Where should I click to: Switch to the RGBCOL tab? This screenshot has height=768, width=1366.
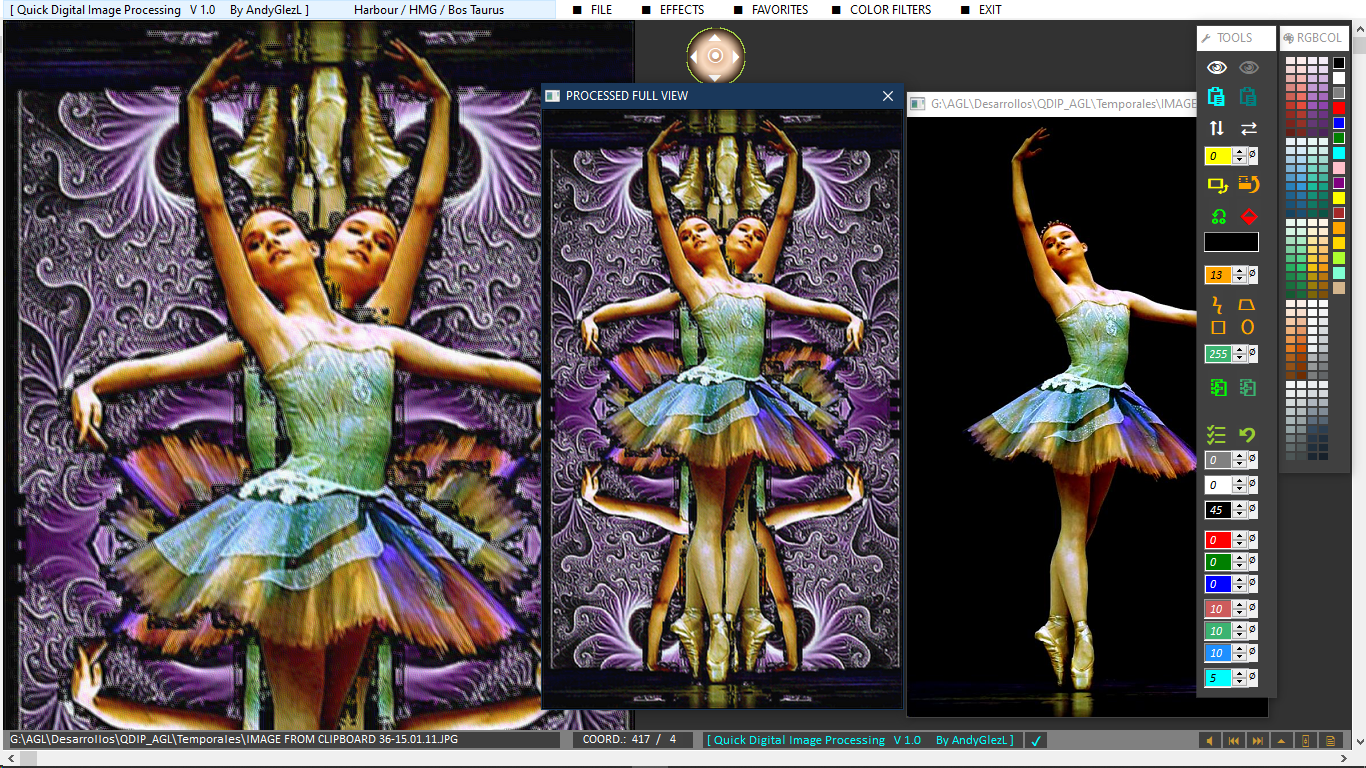click(x=1314, y=38)
